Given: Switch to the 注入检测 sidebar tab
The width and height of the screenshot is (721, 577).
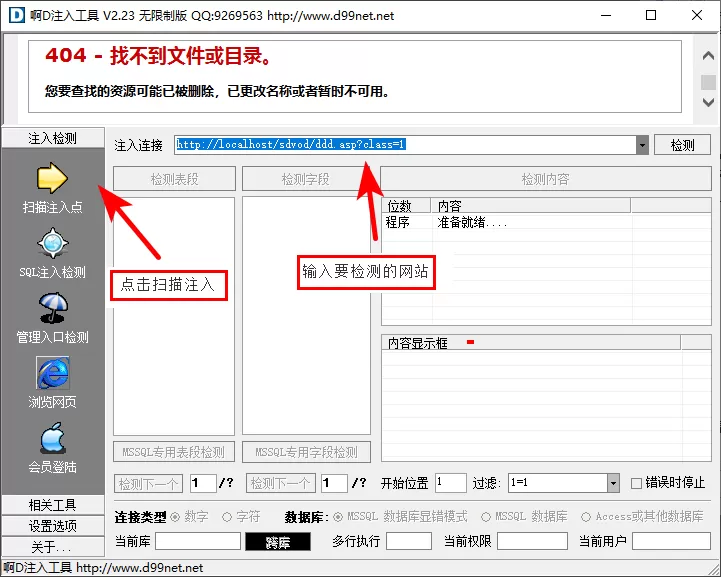Looking at the screenshot, I should (53, 138).
